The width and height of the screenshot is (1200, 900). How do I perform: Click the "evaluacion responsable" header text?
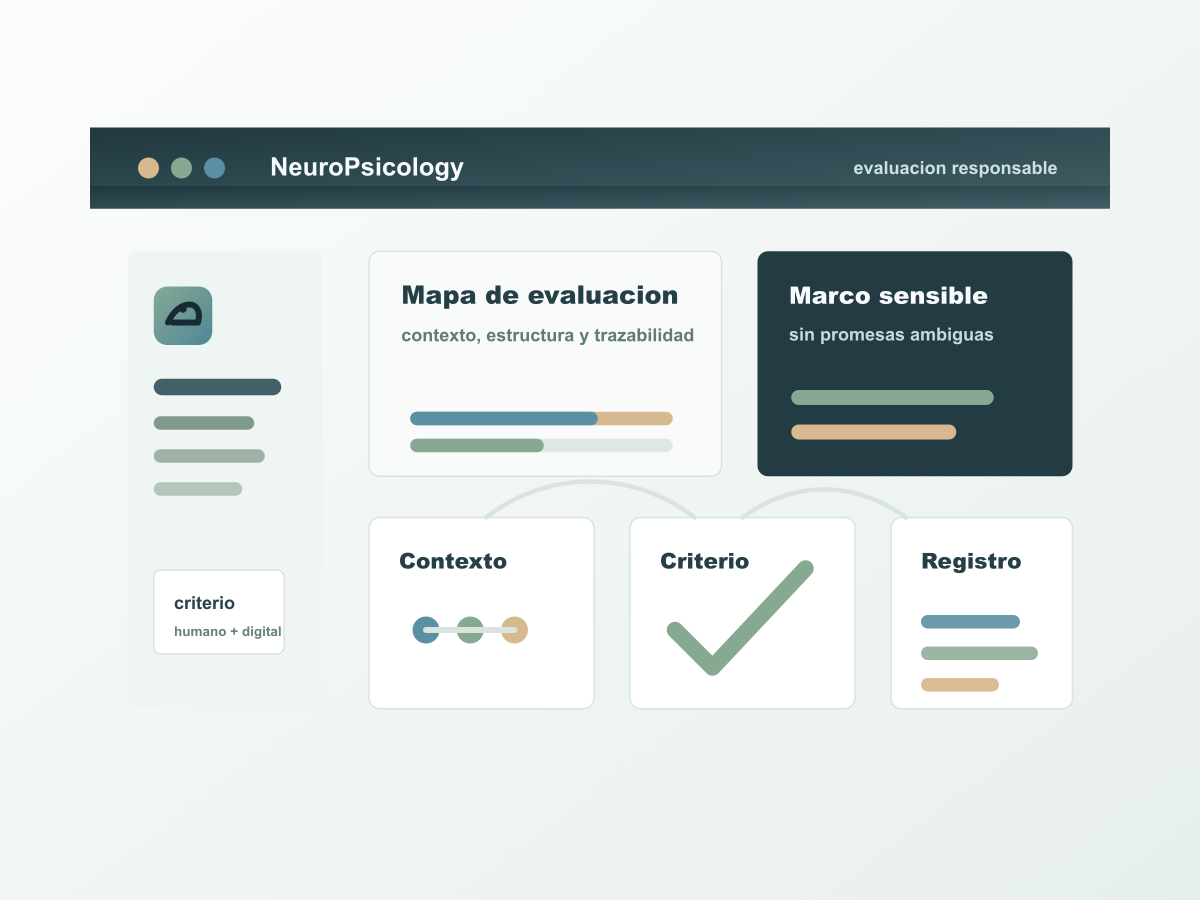(955, 168)
